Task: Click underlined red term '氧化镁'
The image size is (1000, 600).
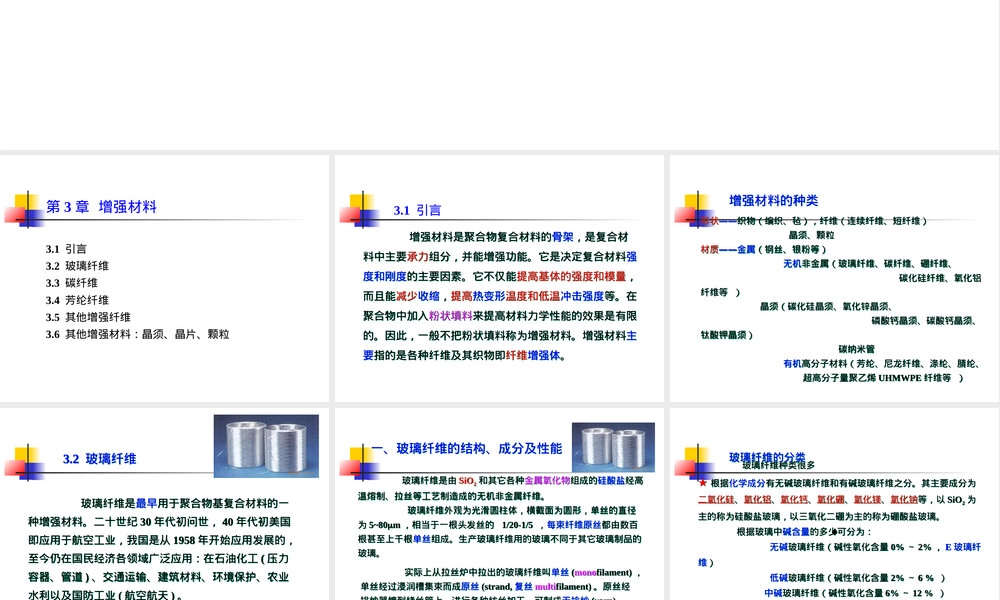Action: pos(867,500)
